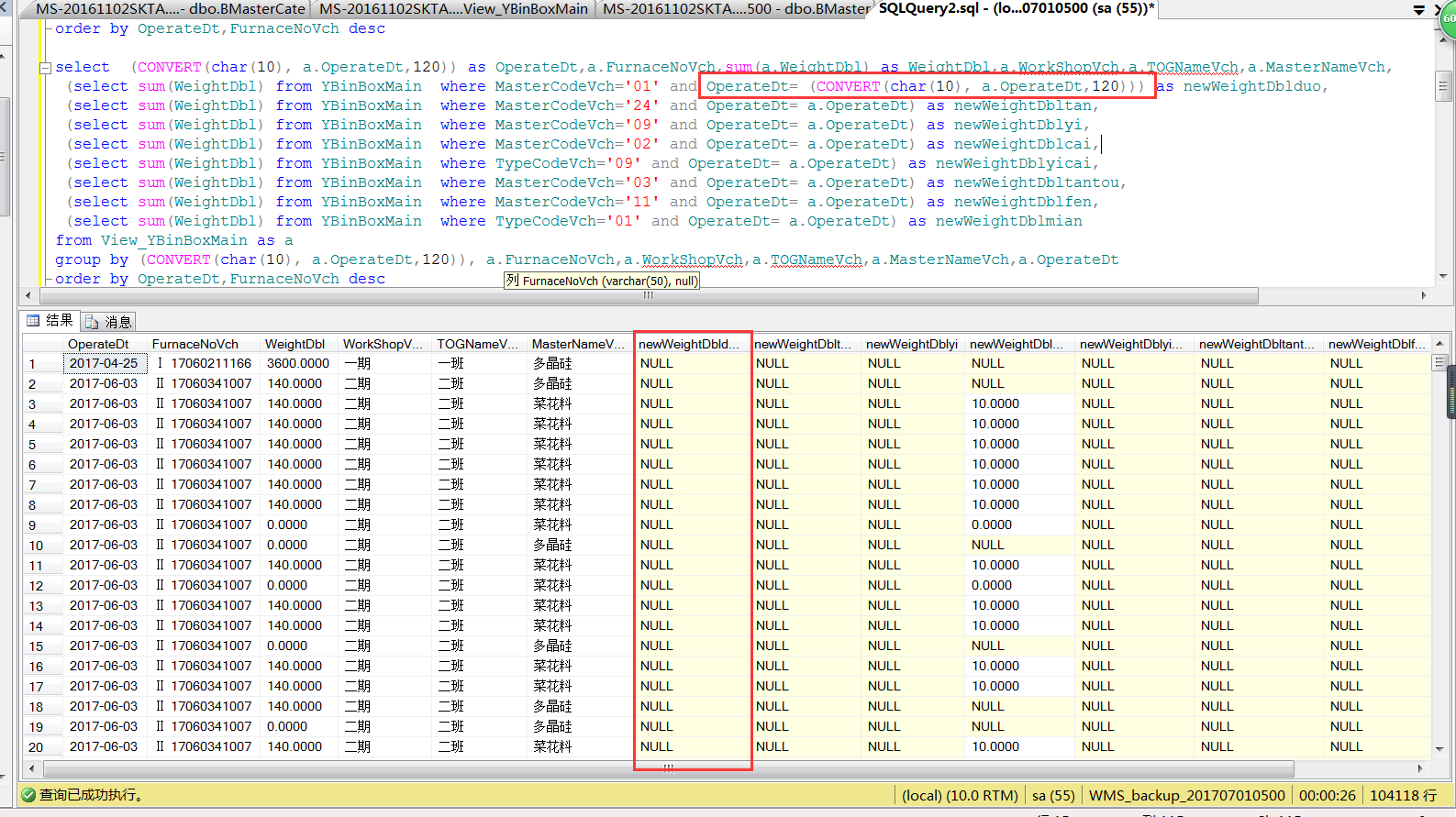Click the 17060211166 furnace number cell

(x=204, y=364)
